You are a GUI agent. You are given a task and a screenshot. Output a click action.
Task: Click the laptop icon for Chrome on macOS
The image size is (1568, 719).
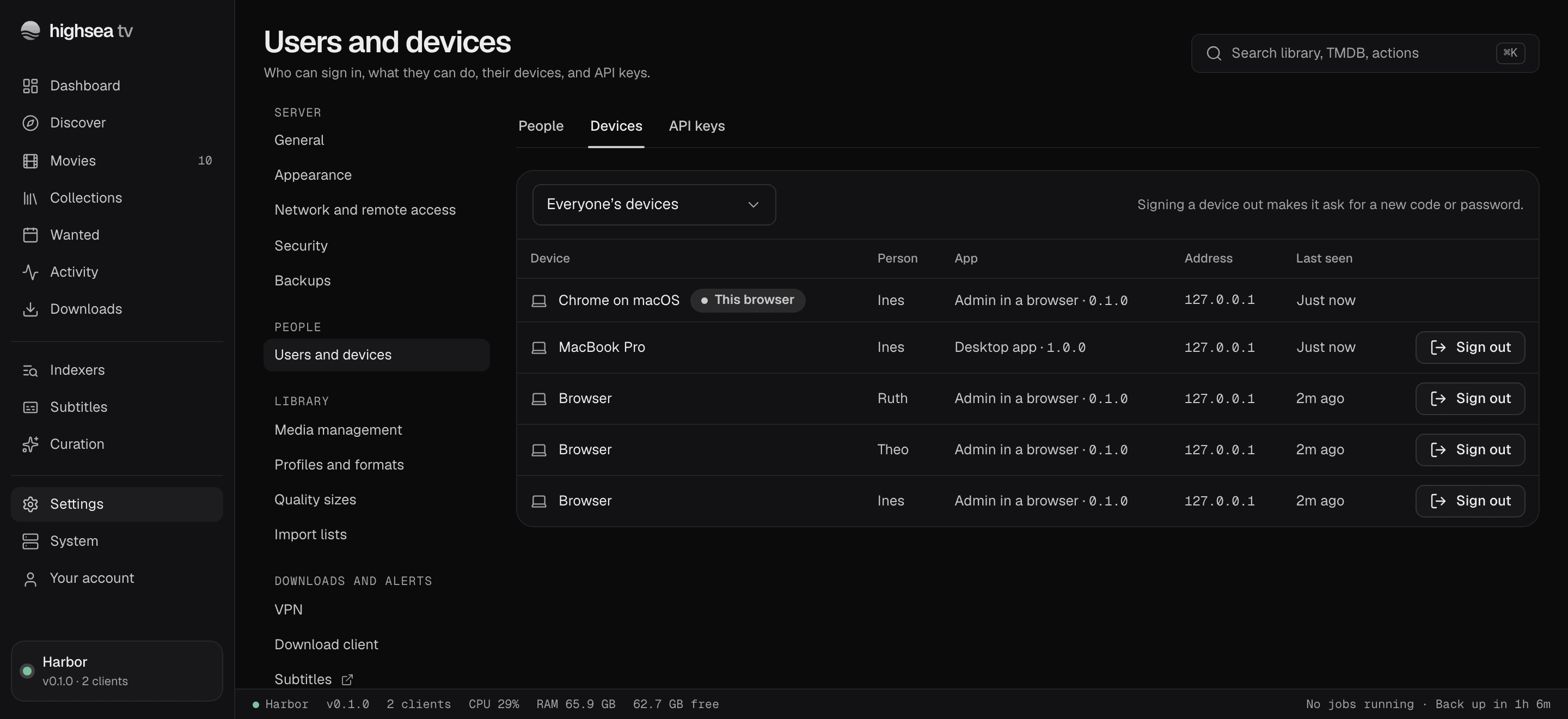(538, 301)
